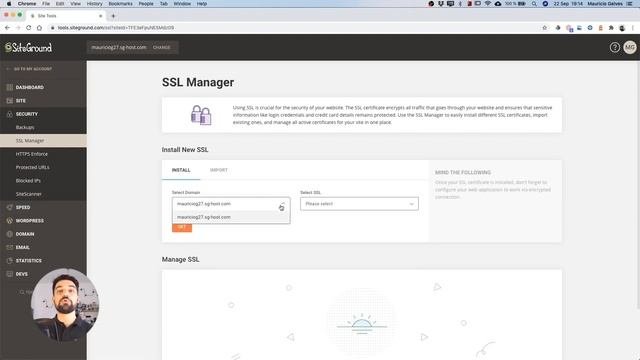Open a new browser tab
Image resolution: width=640 pixels, height=360 pixels.
point(113,16)
